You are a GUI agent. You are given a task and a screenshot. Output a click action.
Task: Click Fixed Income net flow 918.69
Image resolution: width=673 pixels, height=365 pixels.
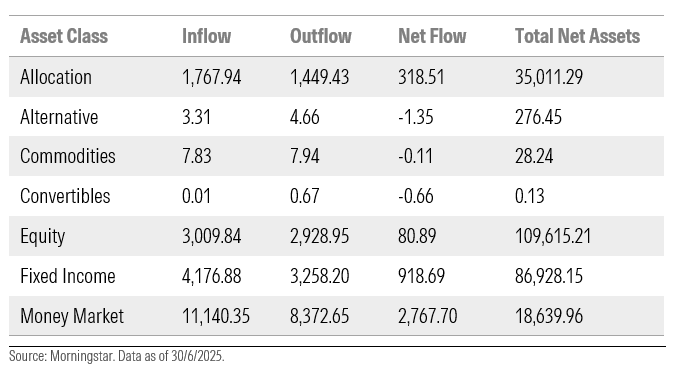(421, 276)
